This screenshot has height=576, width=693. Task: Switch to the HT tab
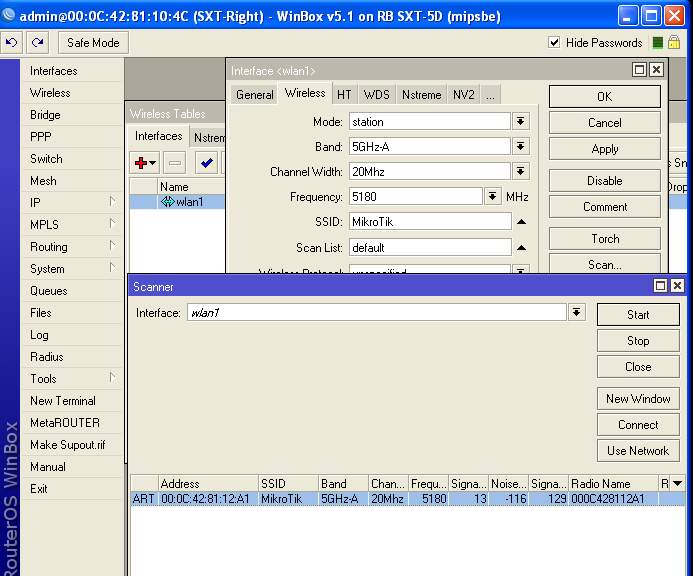point(344,95)
